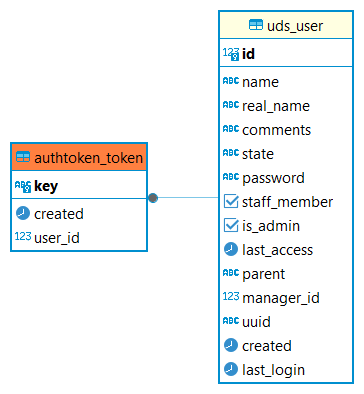Select the last_access column text
The height and width of the screenshot is (394, 364).
click(x=278, y=250)
